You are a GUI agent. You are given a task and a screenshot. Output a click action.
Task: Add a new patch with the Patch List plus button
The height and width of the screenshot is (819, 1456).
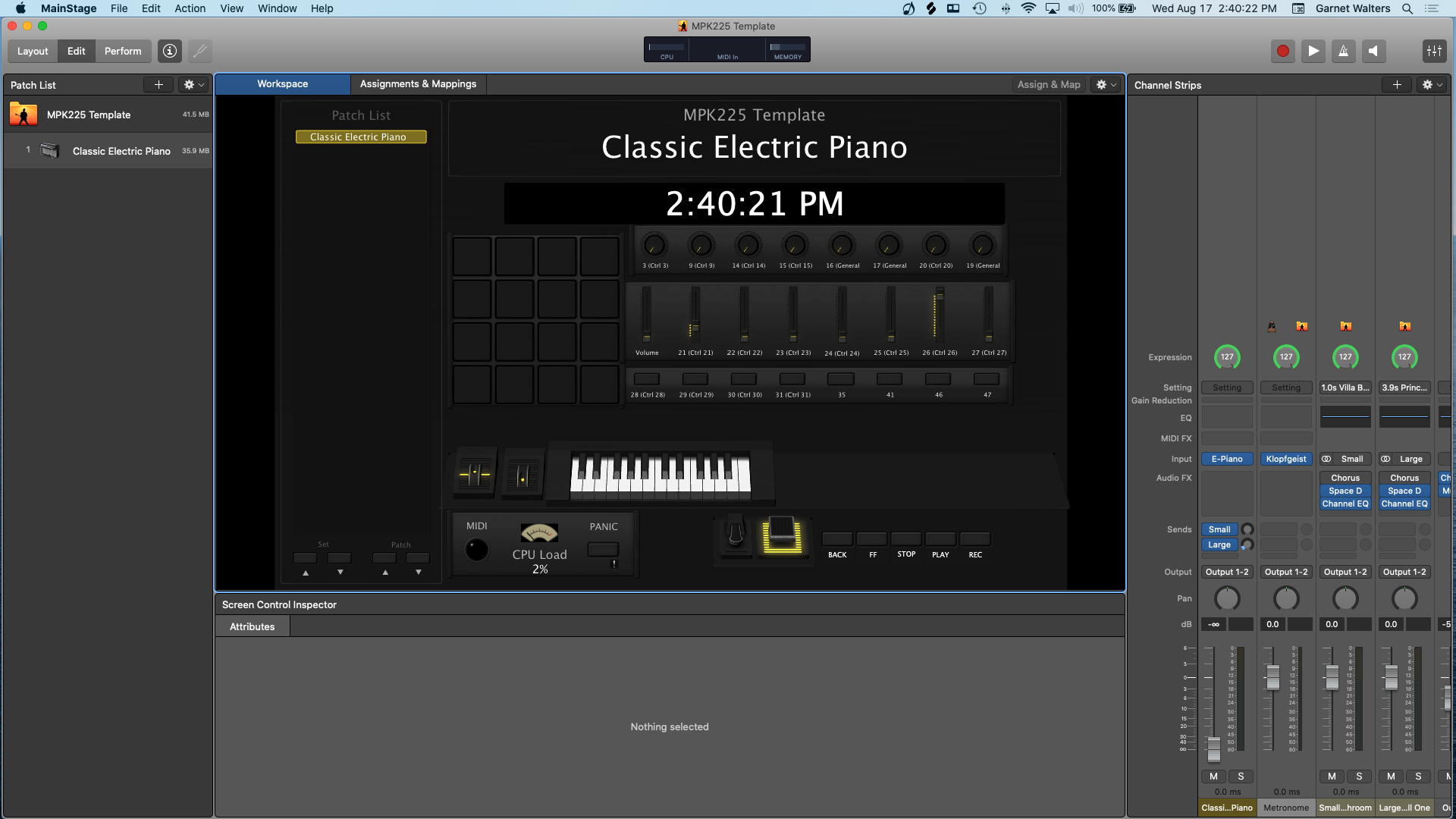click(x=158, y=85)
